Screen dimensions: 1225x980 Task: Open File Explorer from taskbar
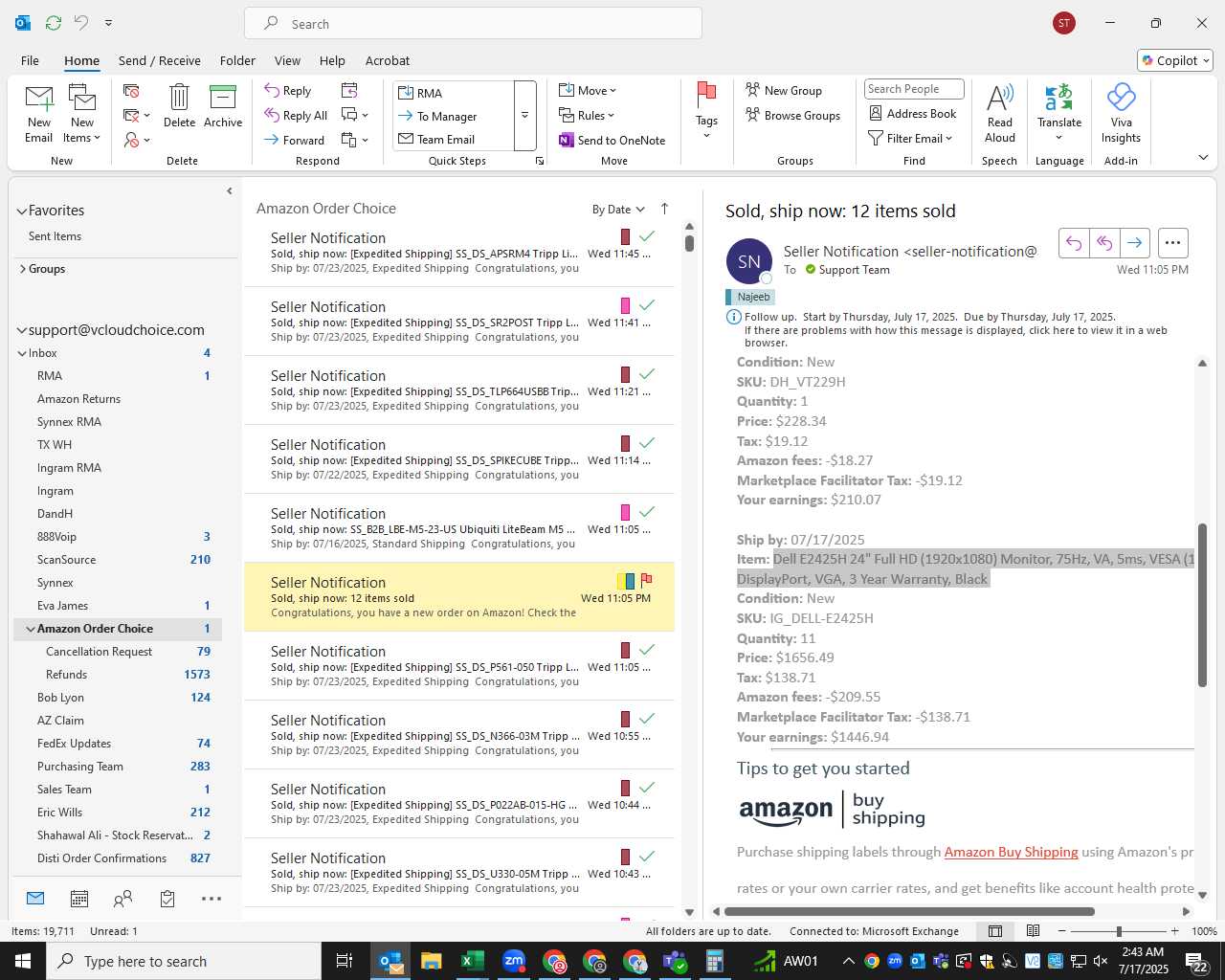431,961
